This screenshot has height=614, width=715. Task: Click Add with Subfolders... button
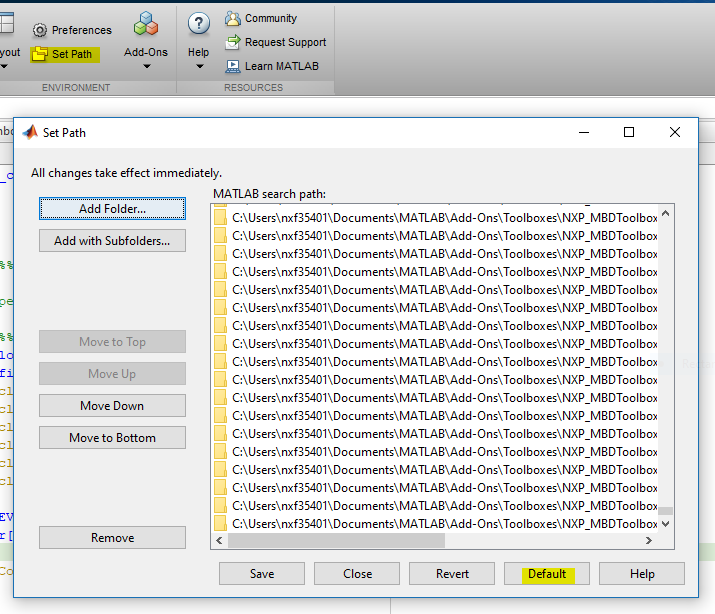pyautogui.click(x=112, y=241)
